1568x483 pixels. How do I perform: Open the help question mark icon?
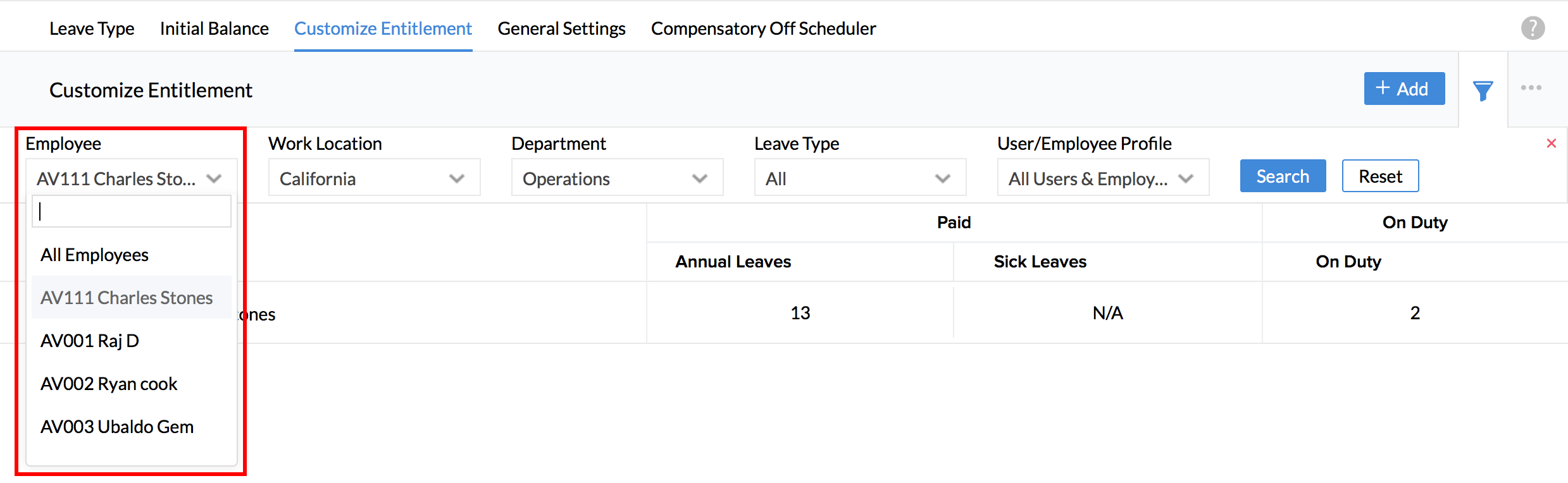coord(1533,28)
